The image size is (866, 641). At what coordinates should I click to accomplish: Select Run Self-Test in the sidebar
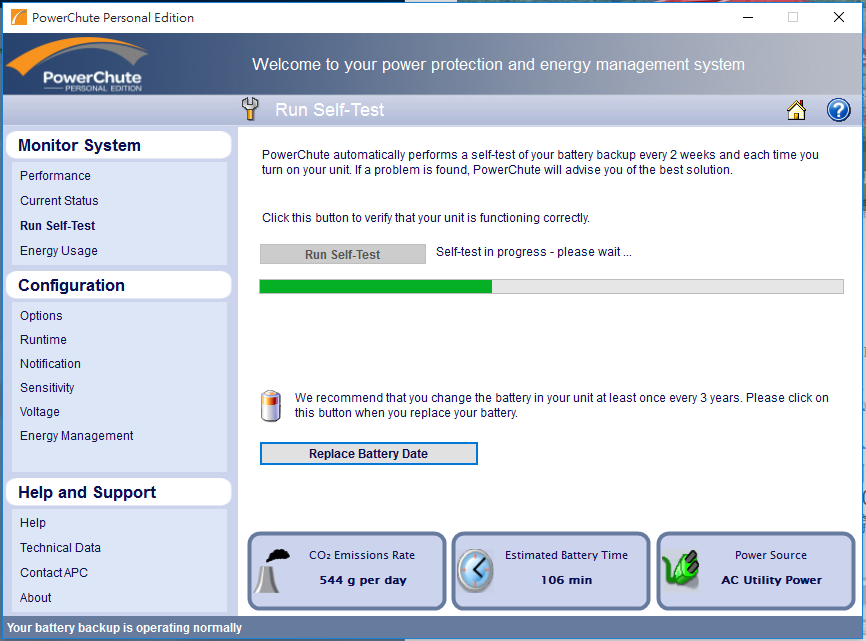tap(57, 225)
